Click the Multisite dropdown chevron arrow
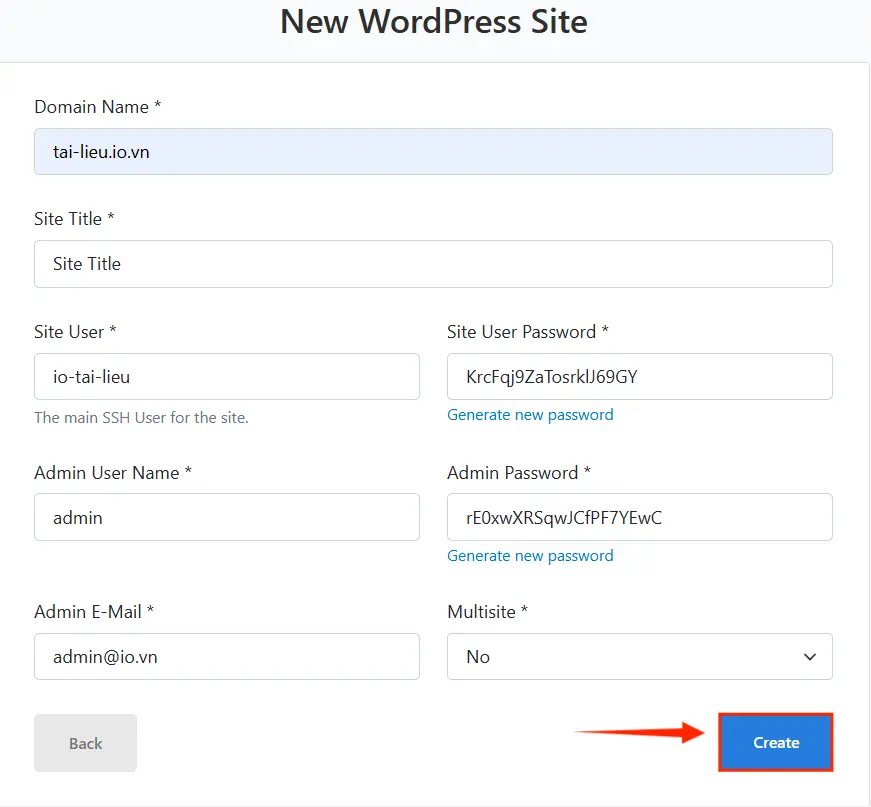 pos(810,657)
